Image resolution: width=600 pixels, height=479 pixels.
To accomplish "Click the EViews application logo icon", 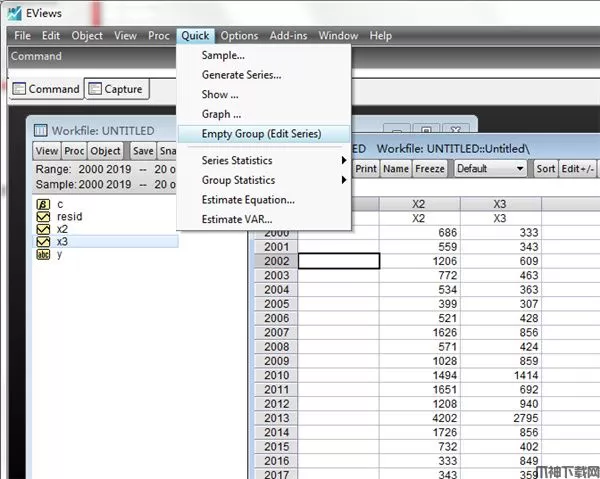I will click(14, 12).
